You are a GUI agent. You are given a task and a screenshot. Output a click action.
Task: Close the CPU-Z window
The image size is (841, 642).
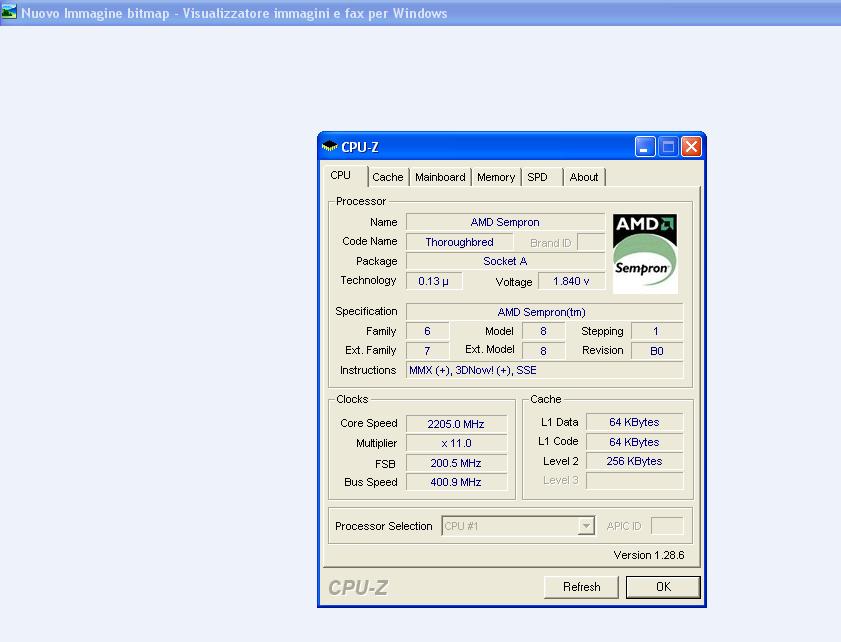point(691,146)
